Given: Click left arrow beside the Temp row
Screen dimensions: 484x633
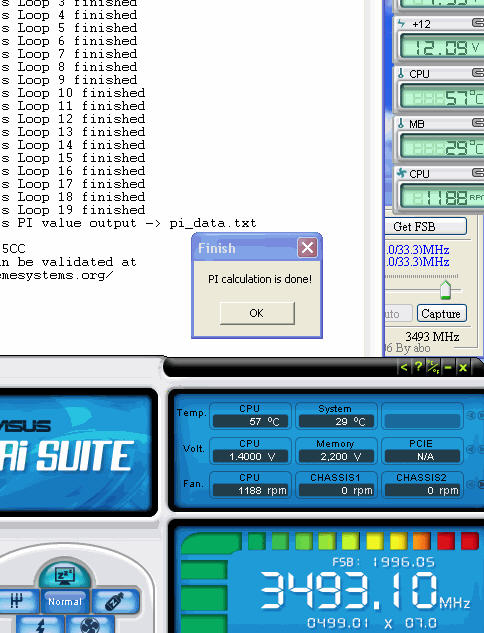Looking at the screenshot, I should 471,415.
